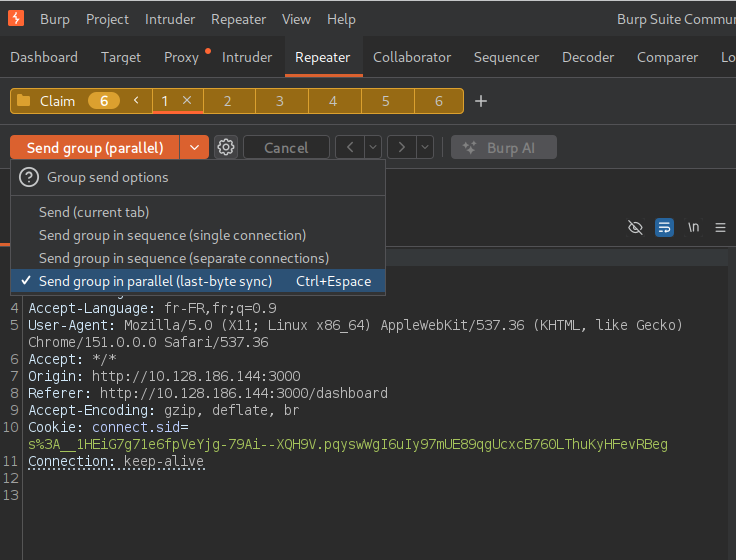Switch to the Collaborator tab
The image size is (736, 560).
tap(412, 57)
